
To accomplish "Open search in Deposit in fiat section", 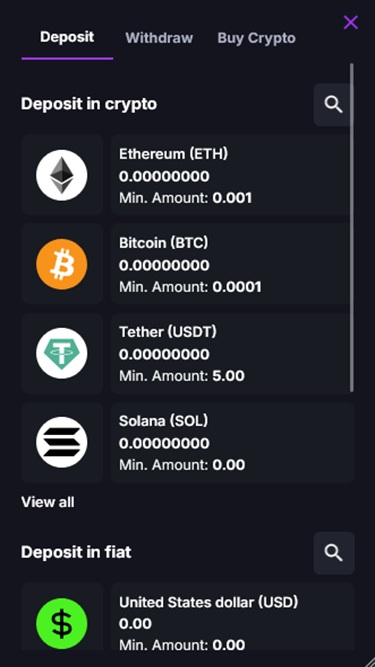I will [334, 553].
